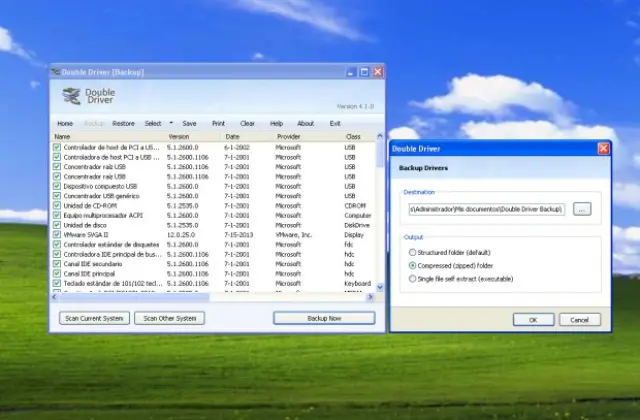This screenshot has width=640, height=420.
Task: Open the About menu item
Action: click(x=305, y=123)
